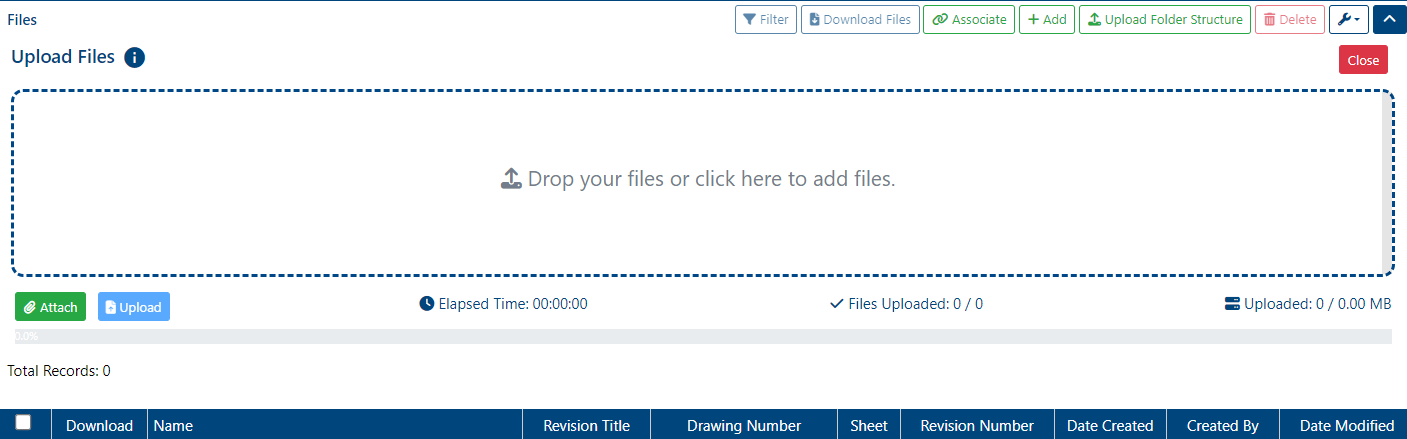Sort by Revision Title column
Viewport: 1407px width, 439px height.
[x=587, y=425]
